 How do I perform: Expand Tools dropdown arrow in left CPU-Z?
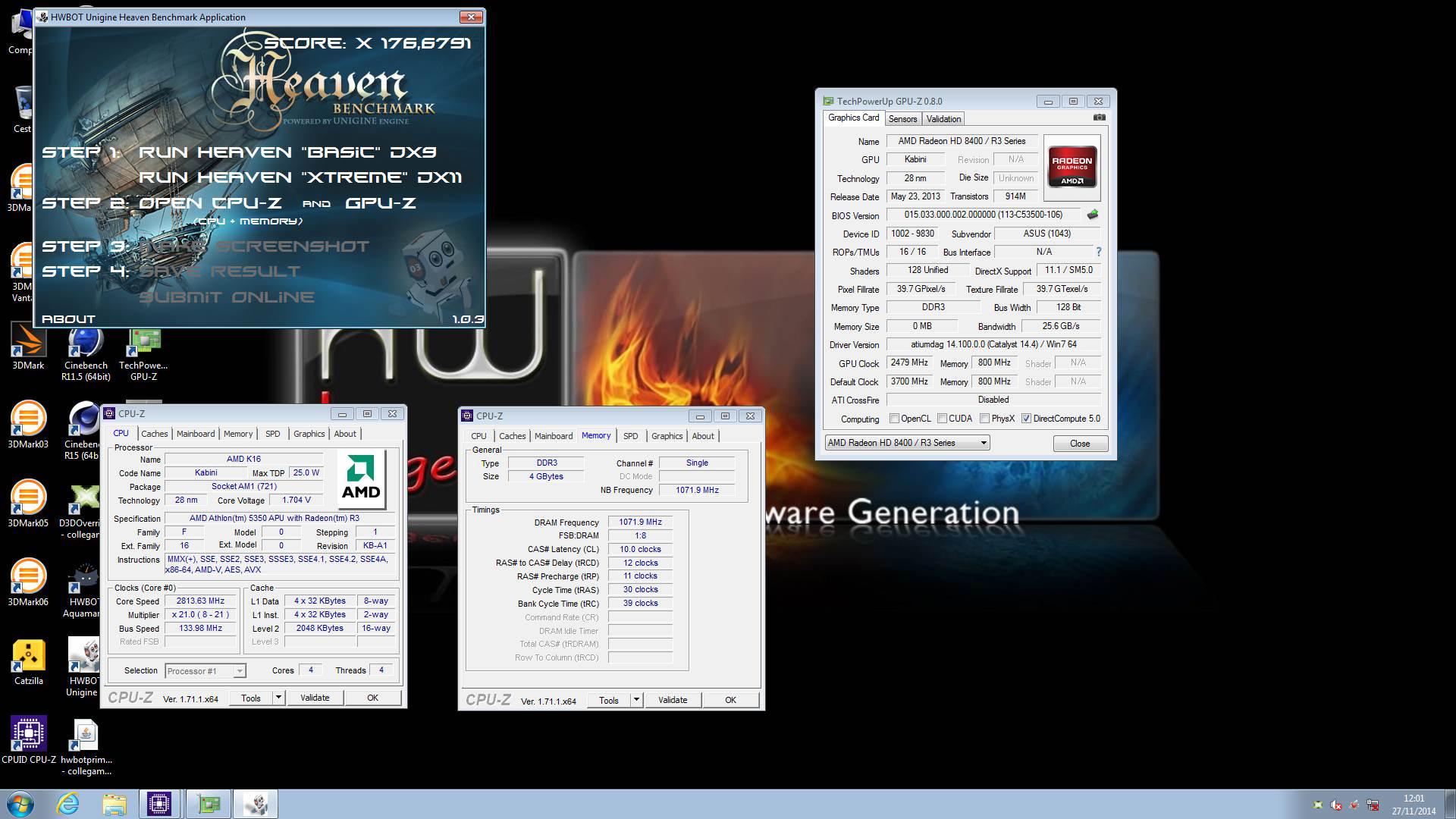pos(278,698)
